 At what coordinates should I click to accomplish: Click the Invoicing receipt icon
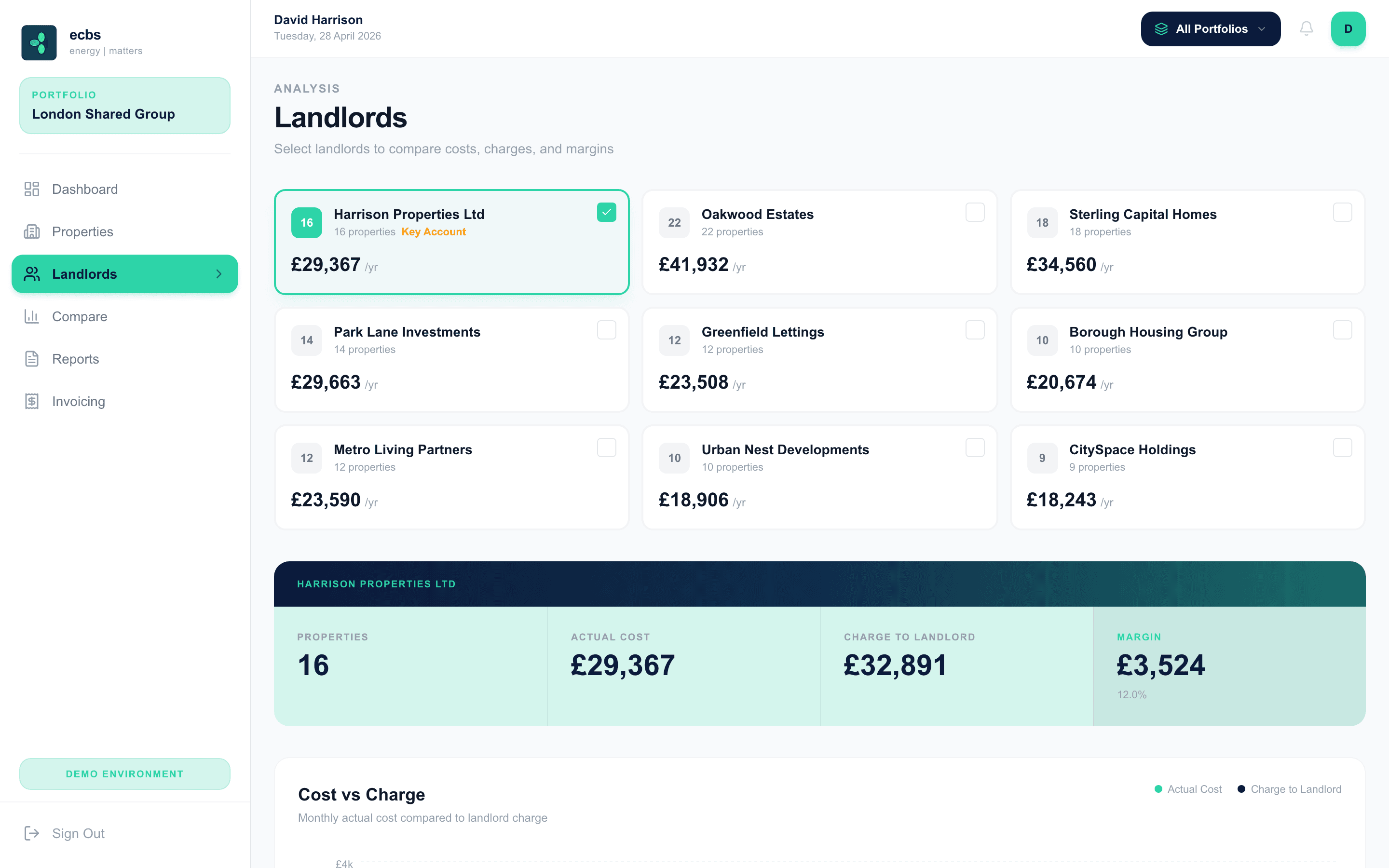[x=31, y=401]
